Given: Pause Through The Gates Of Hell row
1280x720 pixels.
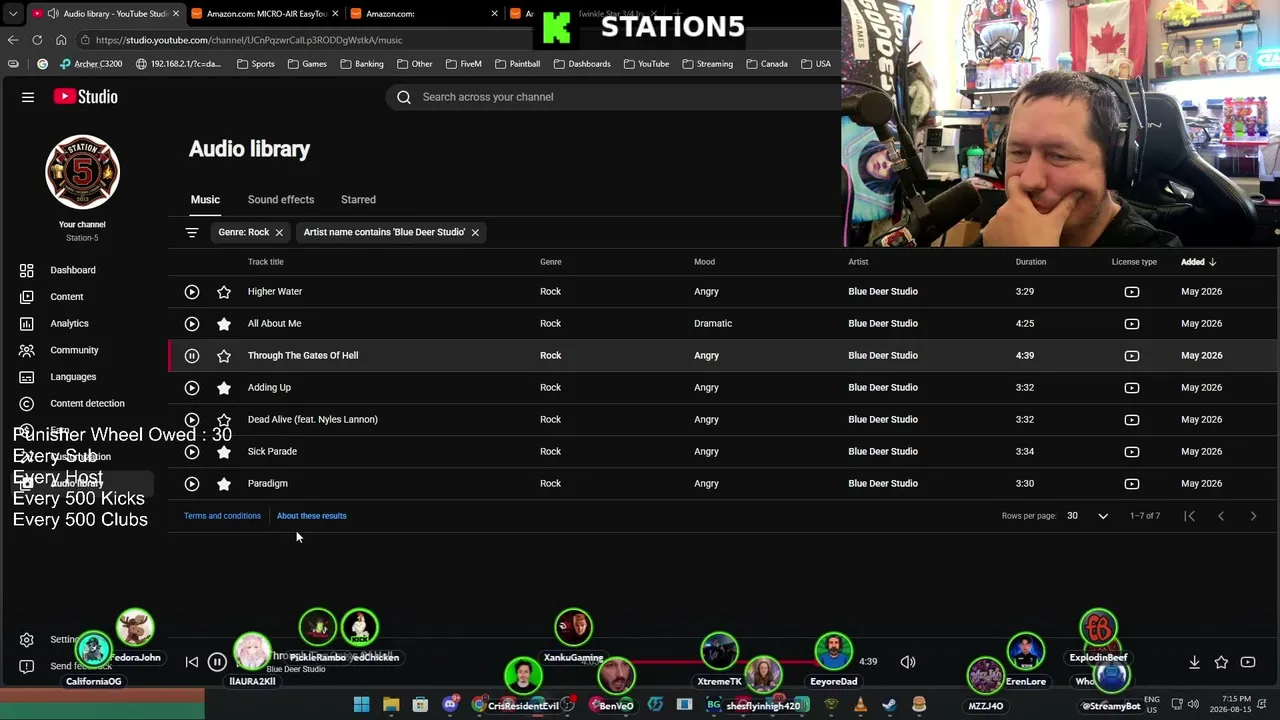Looking at the screenshot, I should pyautogui.click(x=192, y=356).
